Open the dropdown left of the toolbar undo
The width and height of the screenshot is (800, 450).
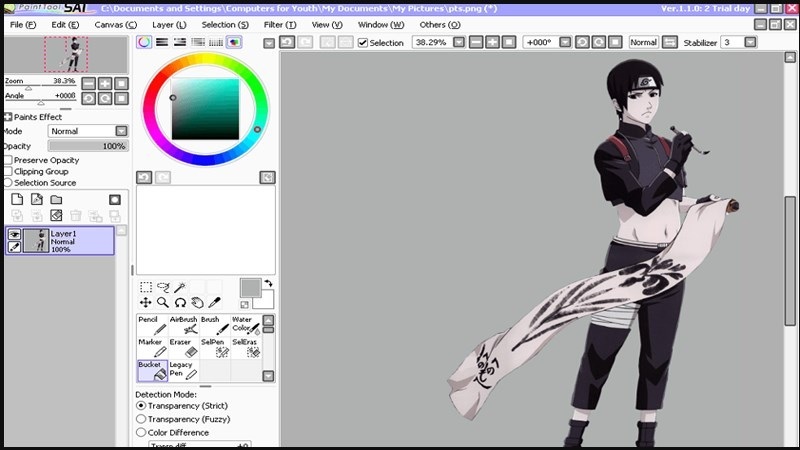pos(269,43)
